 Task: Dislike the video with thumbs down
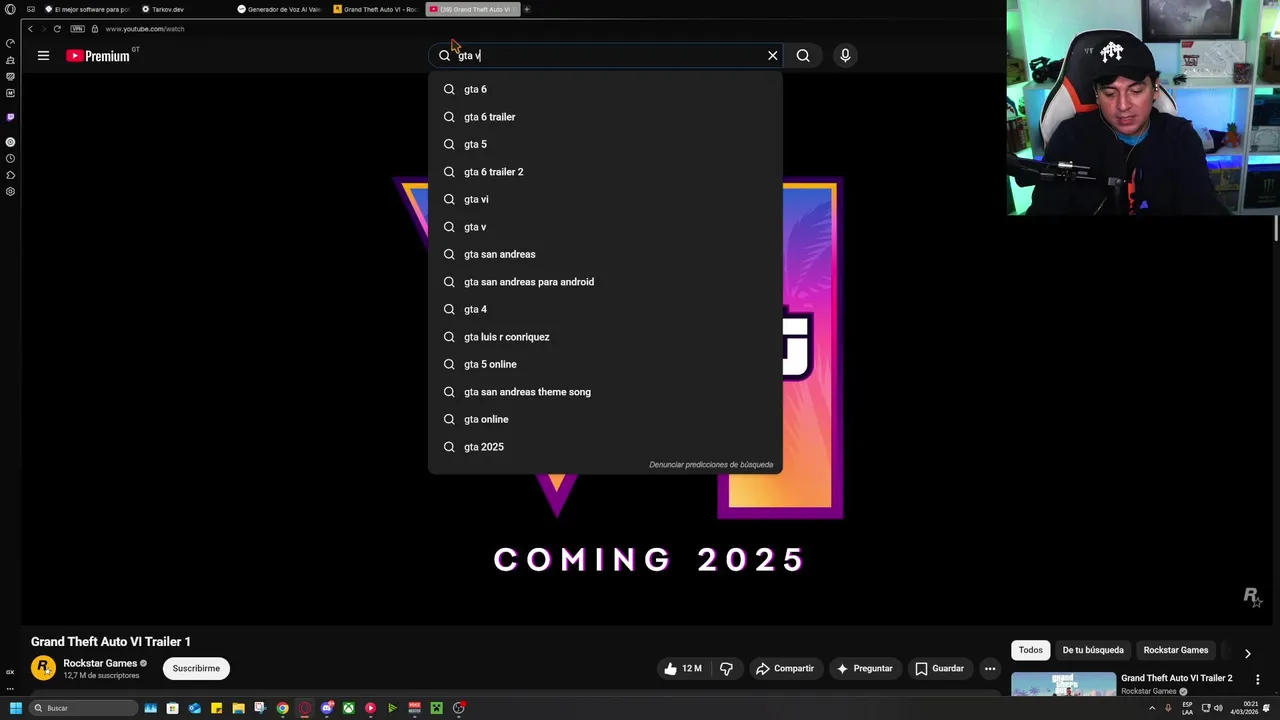pos(727,668)
